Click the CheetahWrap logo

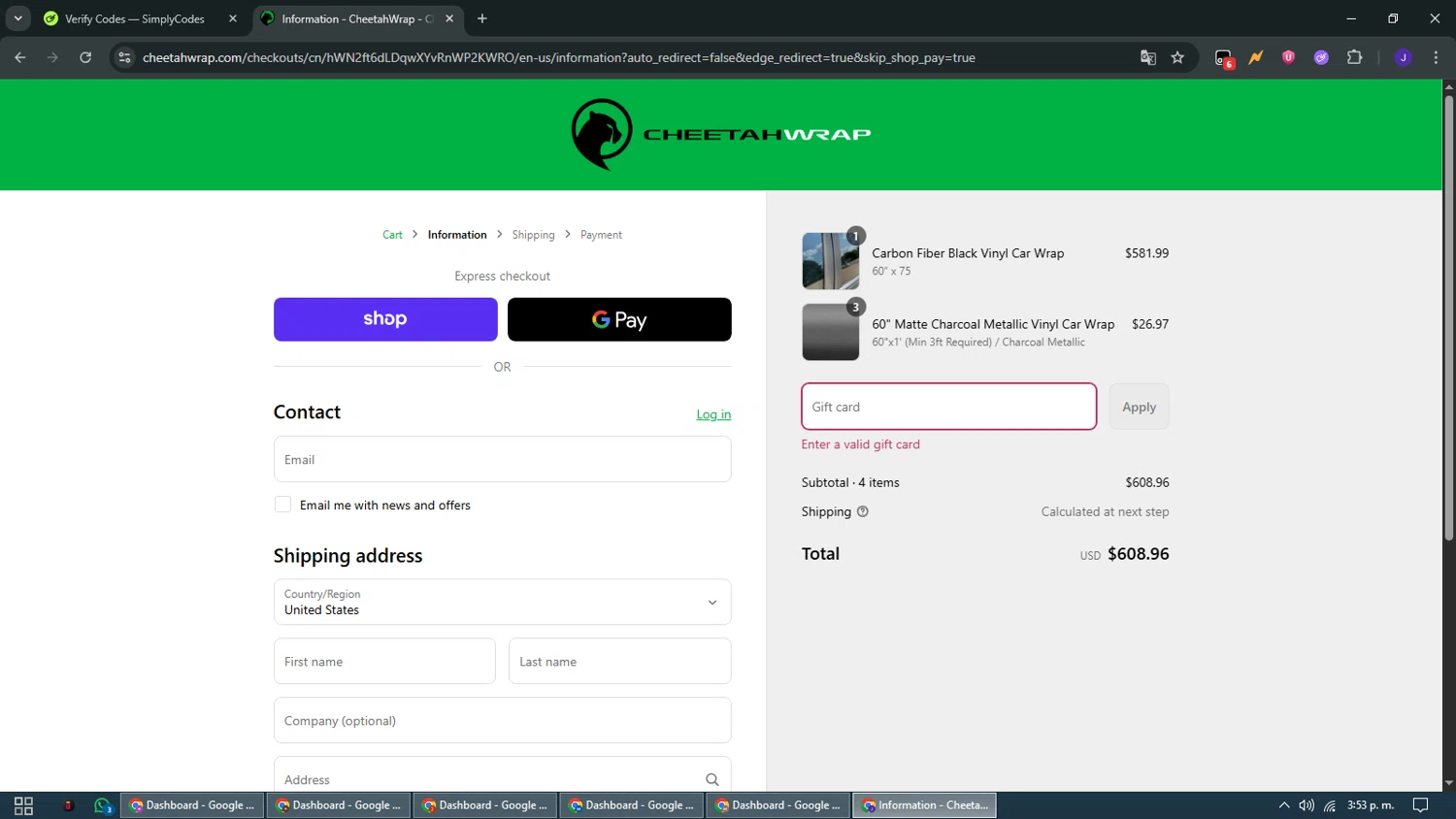[x=721, y=134]
